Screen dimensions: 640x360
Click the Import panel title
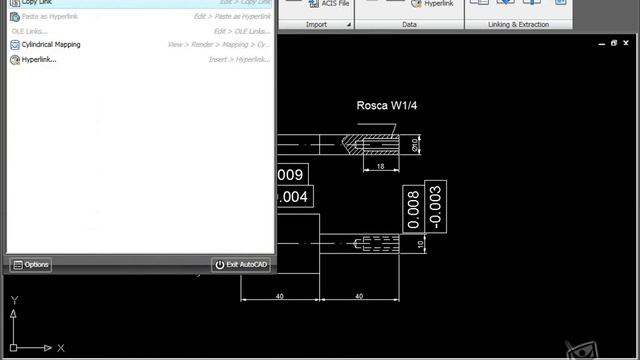pyautogui.click(x=316, y=24)
